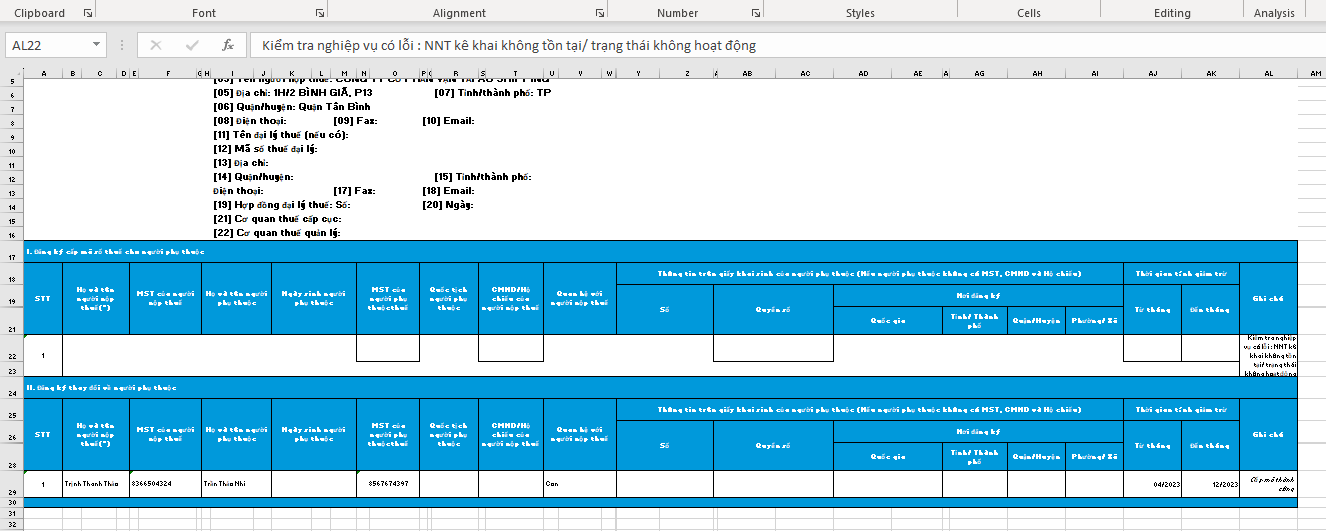The image size is (1326, 531).
Task: Select the cell showing 04/2023
Action: (1152, 484)
